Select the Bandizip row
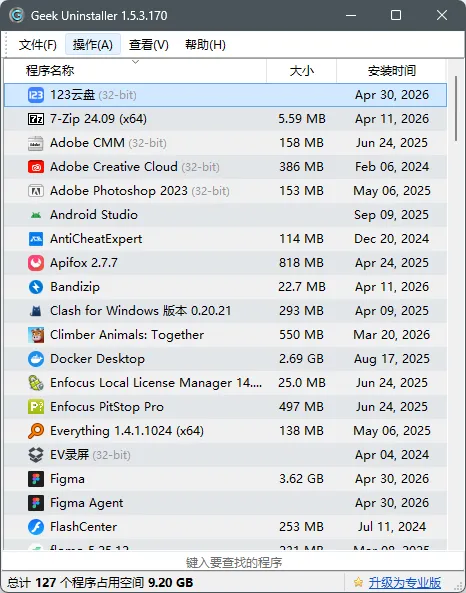Viewport: 466px width, 593px height. pos(225,287)
